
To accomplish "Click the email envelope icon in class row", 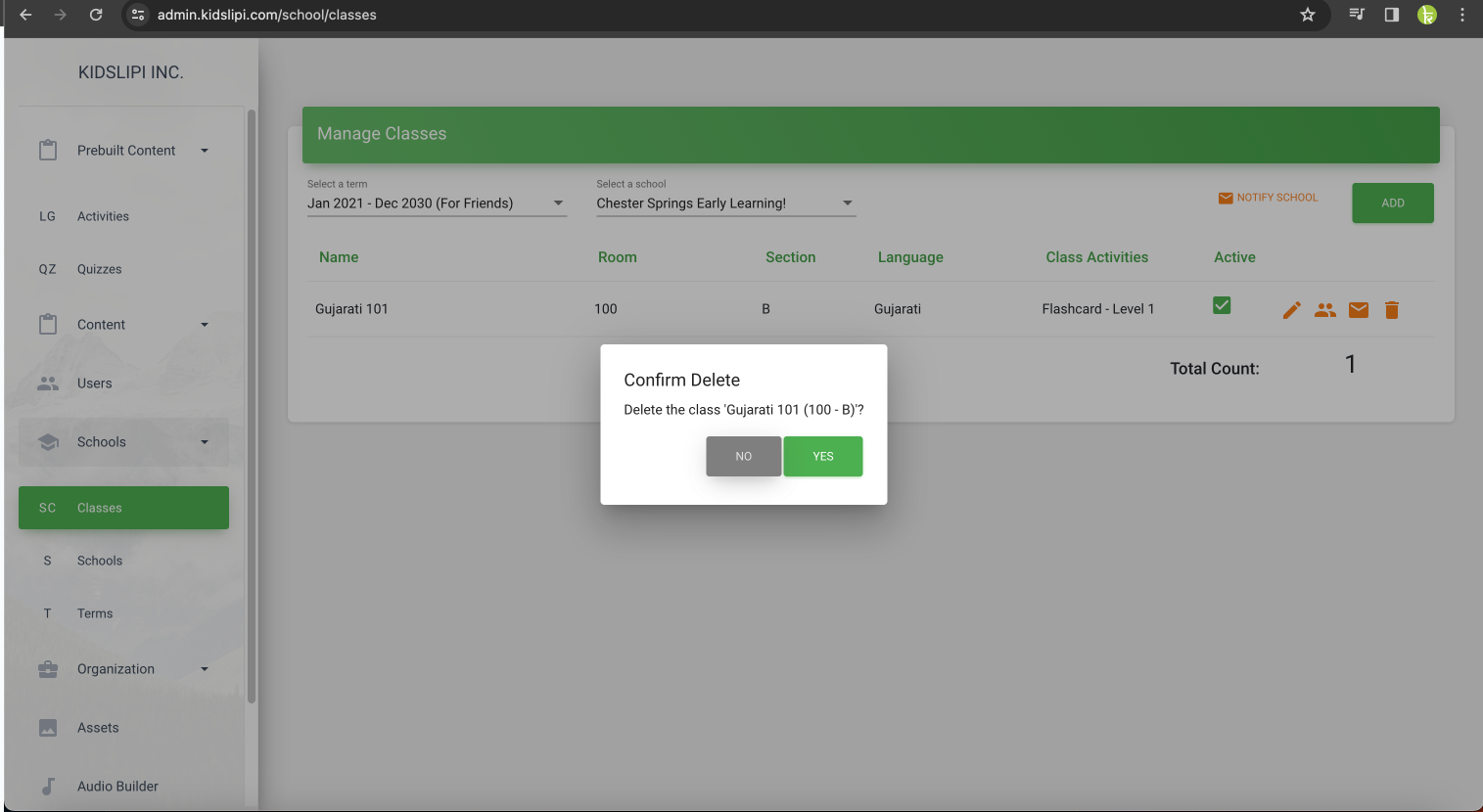I will click(x=1359, y=310).
